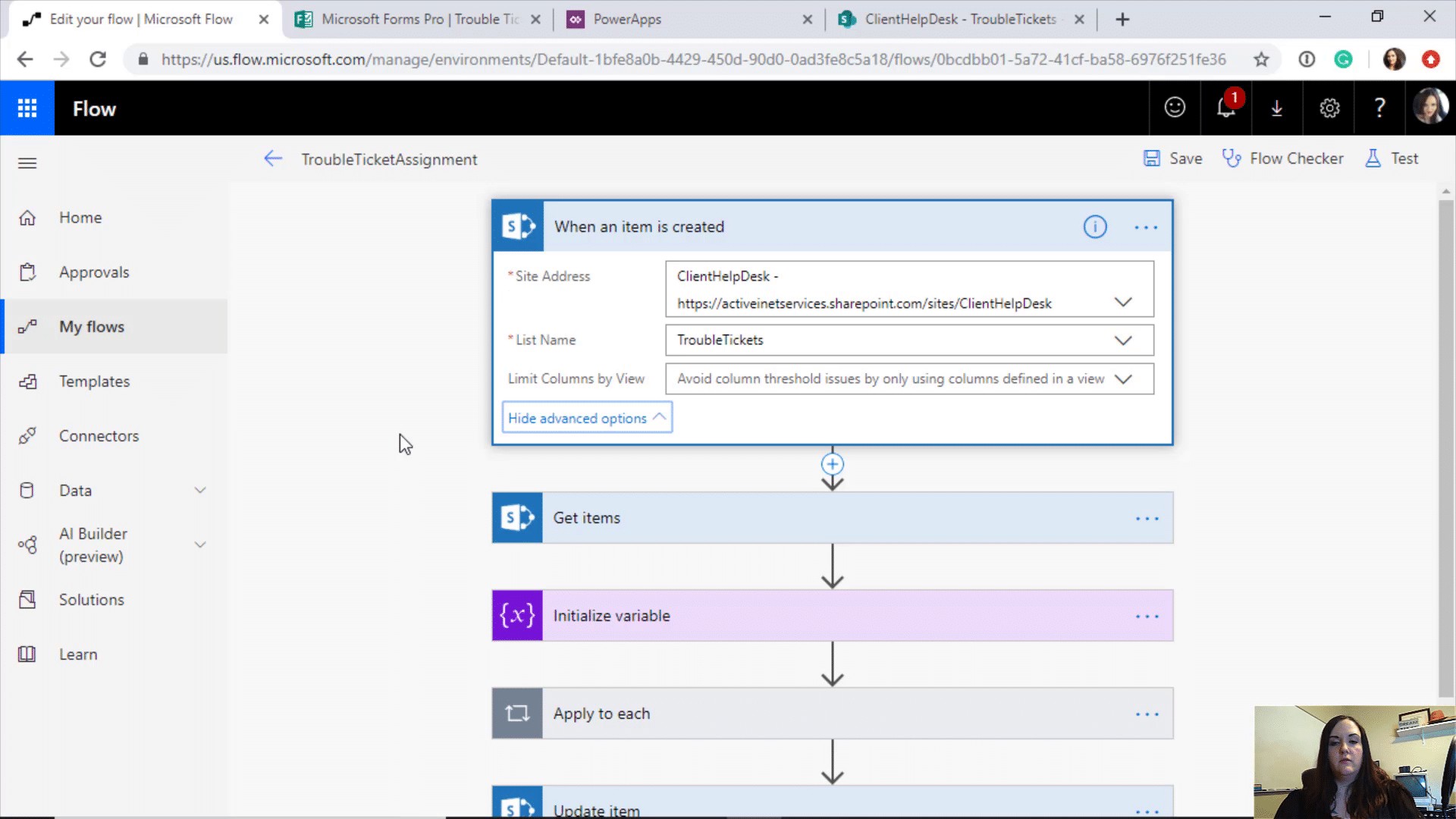Screen dimensions: 1456x819
Task: Open the notifications bell
Action: [1226, 108]
